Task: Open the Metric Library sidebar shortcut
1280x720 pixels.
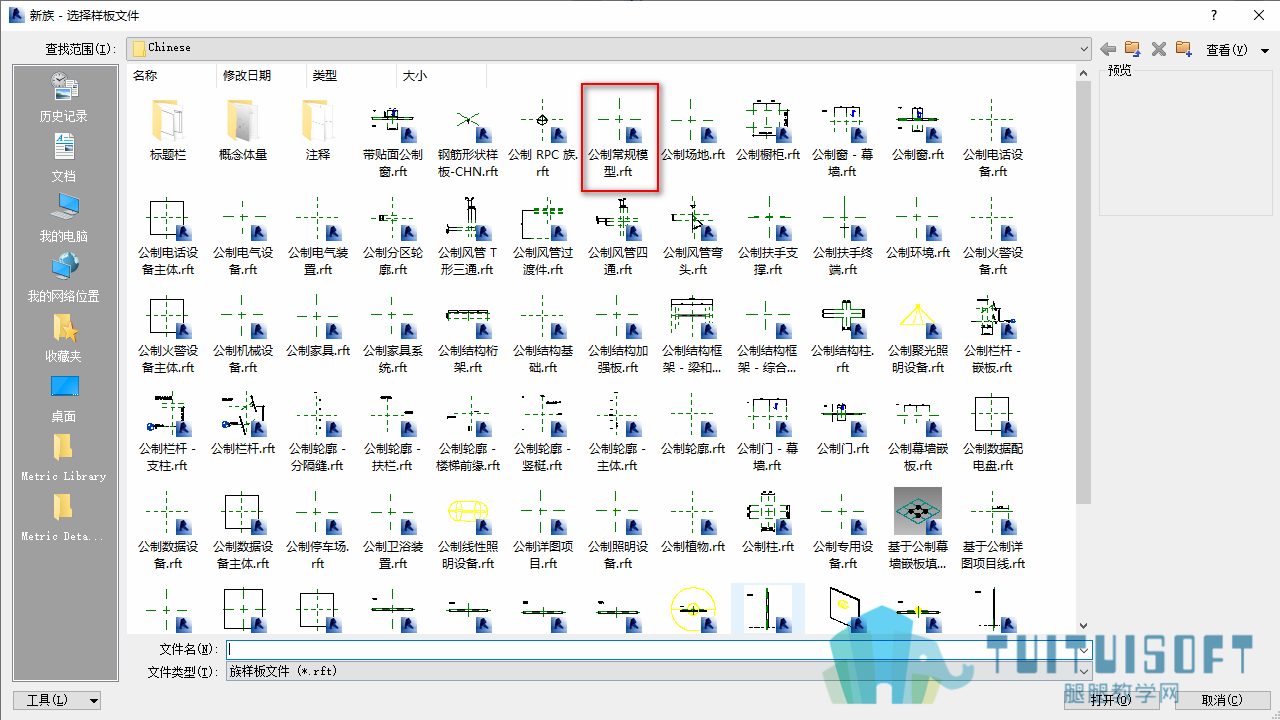Action: pos(64,458)
